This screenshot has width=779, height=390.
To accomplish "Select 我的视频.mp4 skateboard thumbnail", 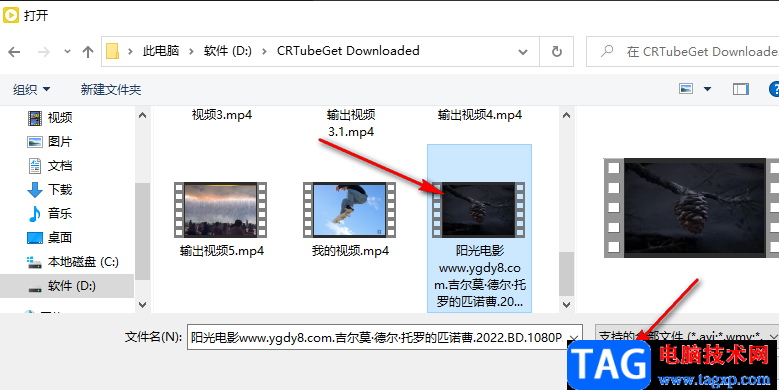I will tap(350, 210).
